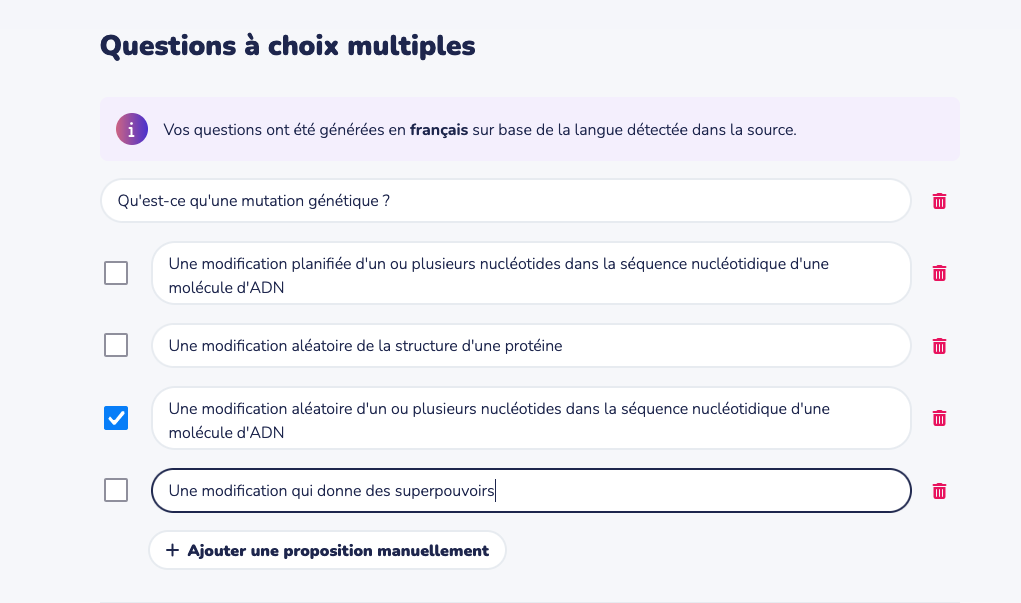Delete the 'superpouvoirs' answer using its trash icon
Viewport: 1021px width, 603px height.
coord(939,491)
